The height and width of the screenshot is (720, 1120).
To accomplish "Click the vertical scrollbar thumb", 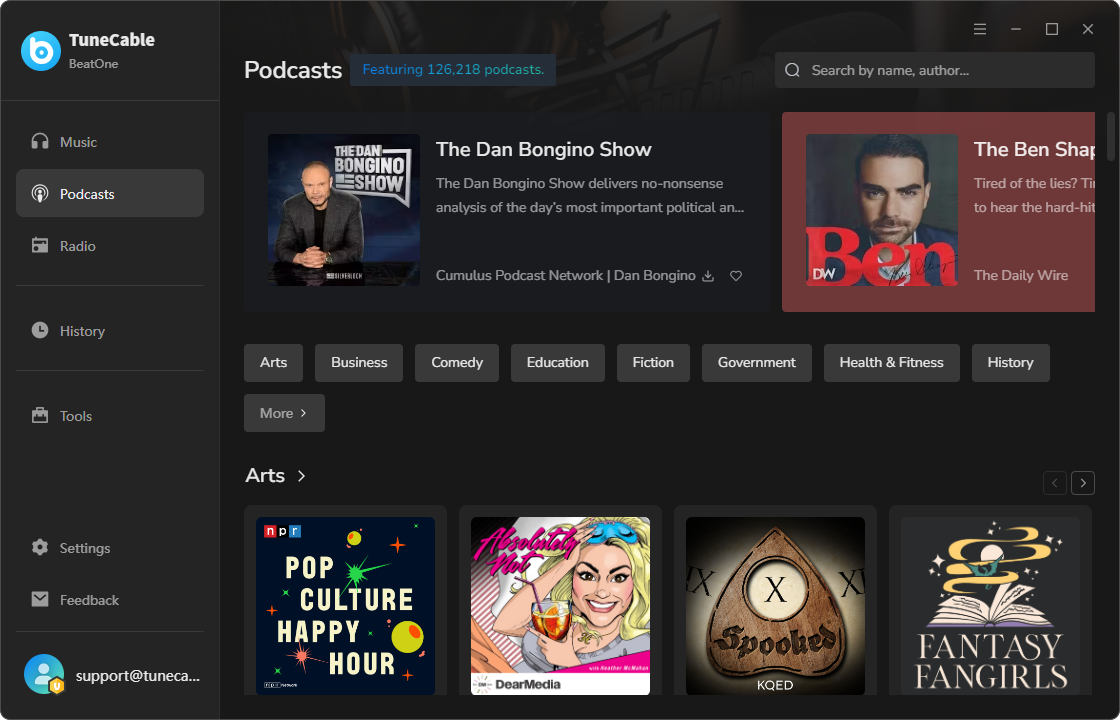I will [1111, 136].
